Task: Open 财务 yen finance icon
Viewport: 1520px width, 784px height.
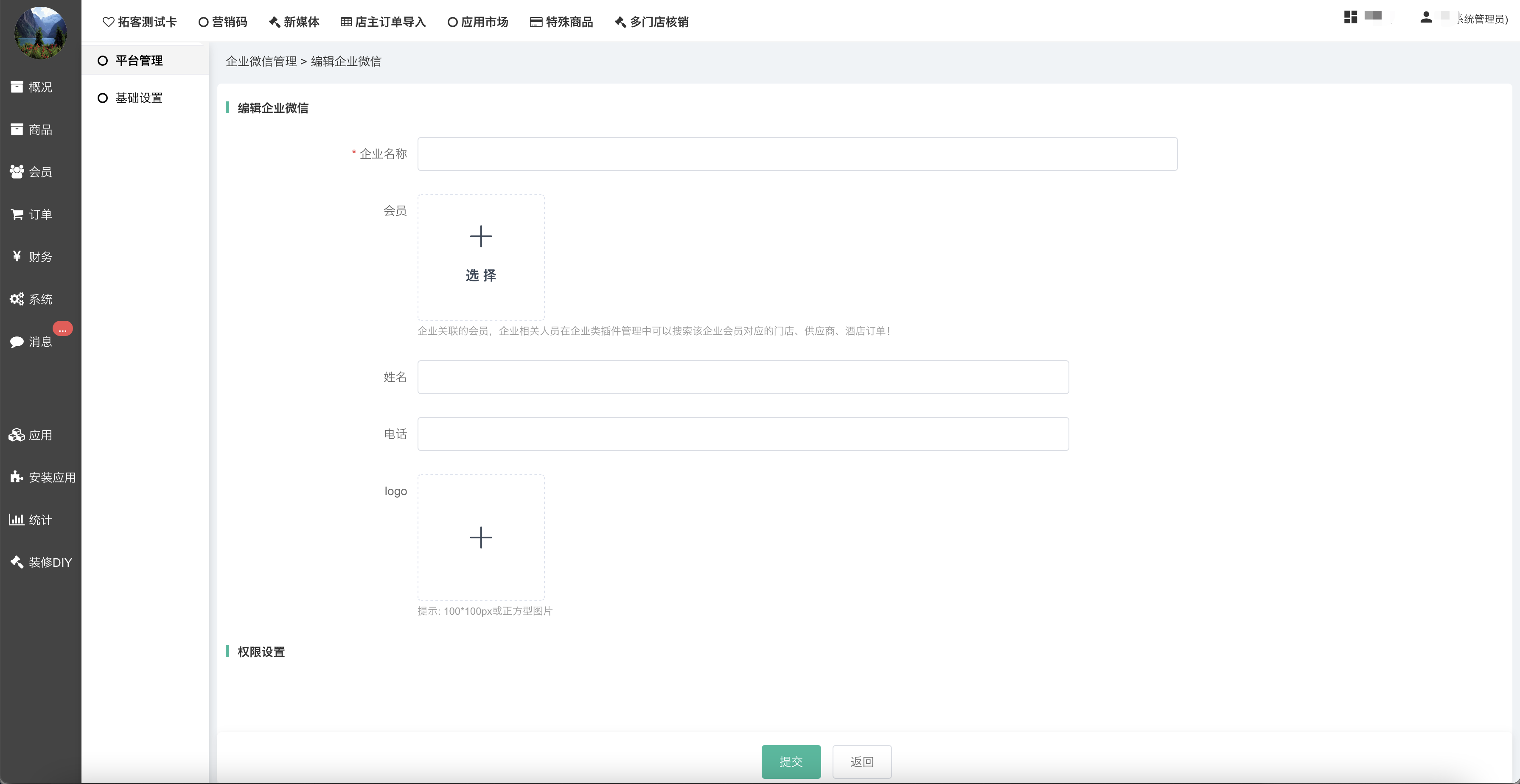Action: coord(17,256)
